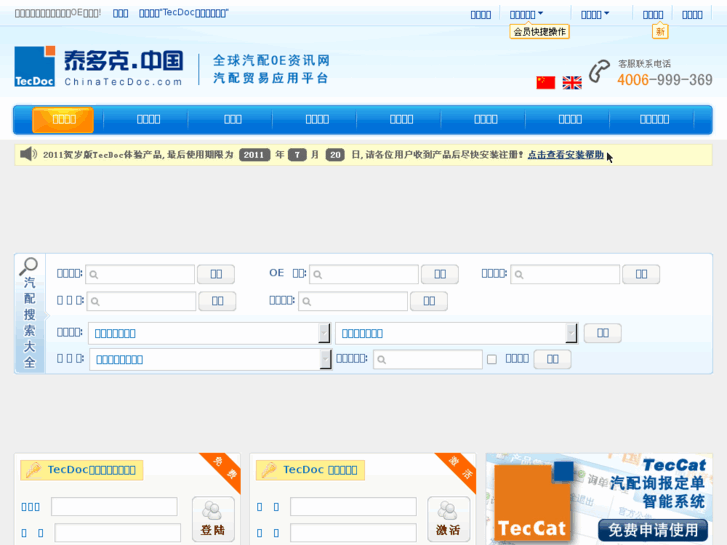Click the magnifier icon above 汽配搜索大全
Viewport: 727px width, 545px height.
[x=29, y=266]
